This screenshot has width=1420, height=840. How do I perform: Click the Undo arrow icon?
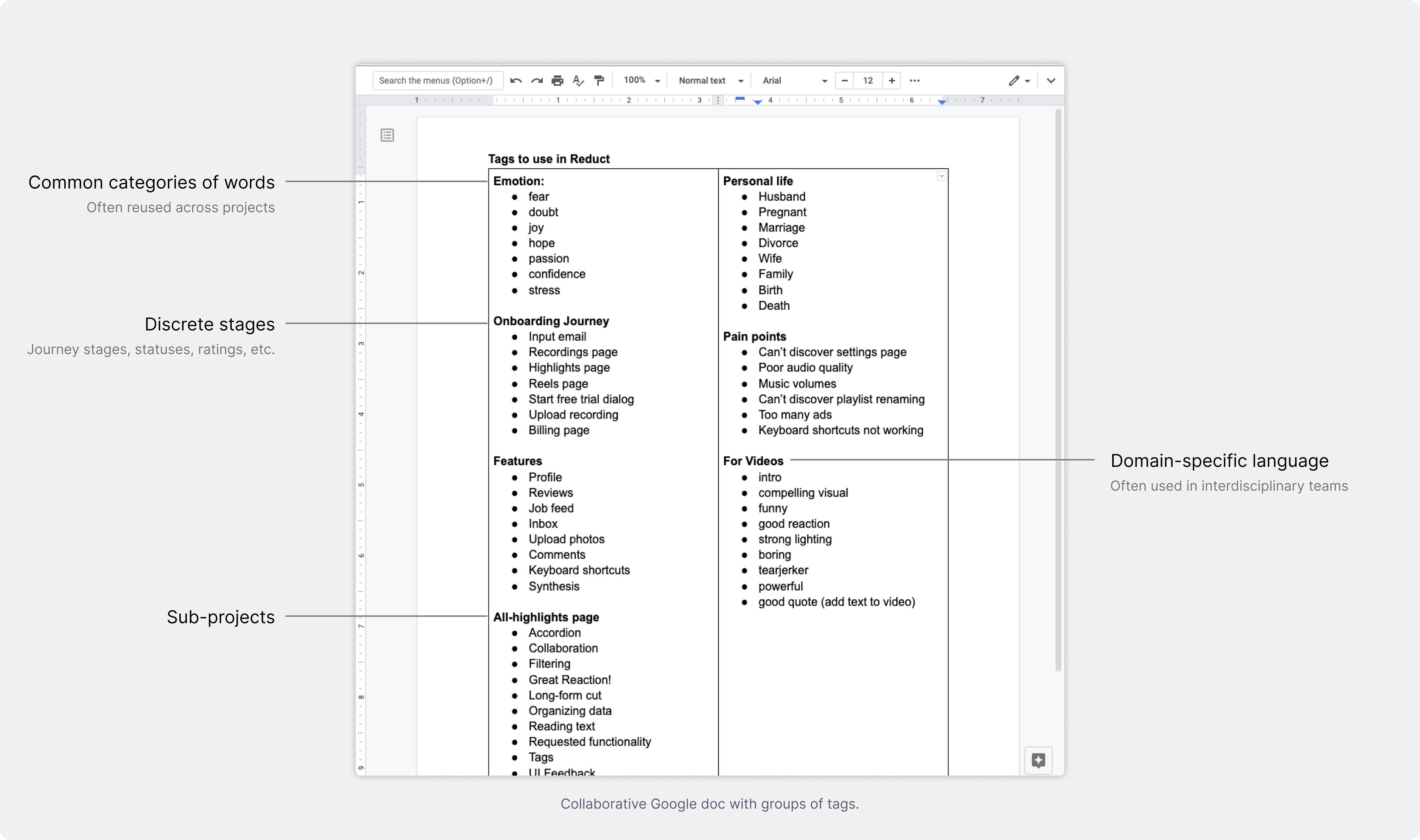point(515,81)
